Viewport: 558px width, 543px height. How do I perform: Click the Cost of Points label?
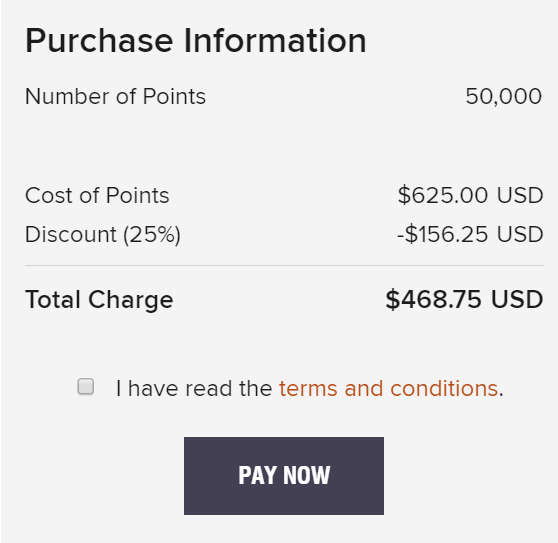click(97, 195)
